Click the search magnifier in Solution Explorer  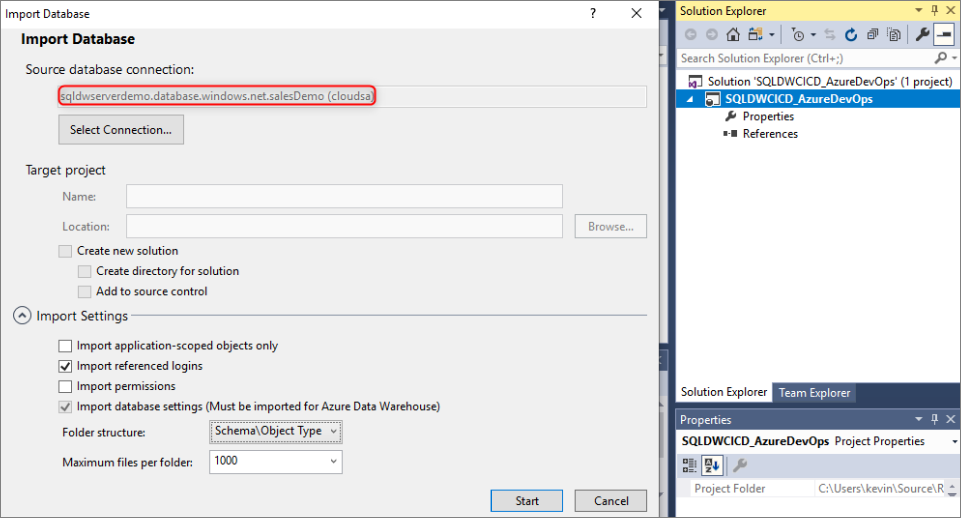coord(941,58)
